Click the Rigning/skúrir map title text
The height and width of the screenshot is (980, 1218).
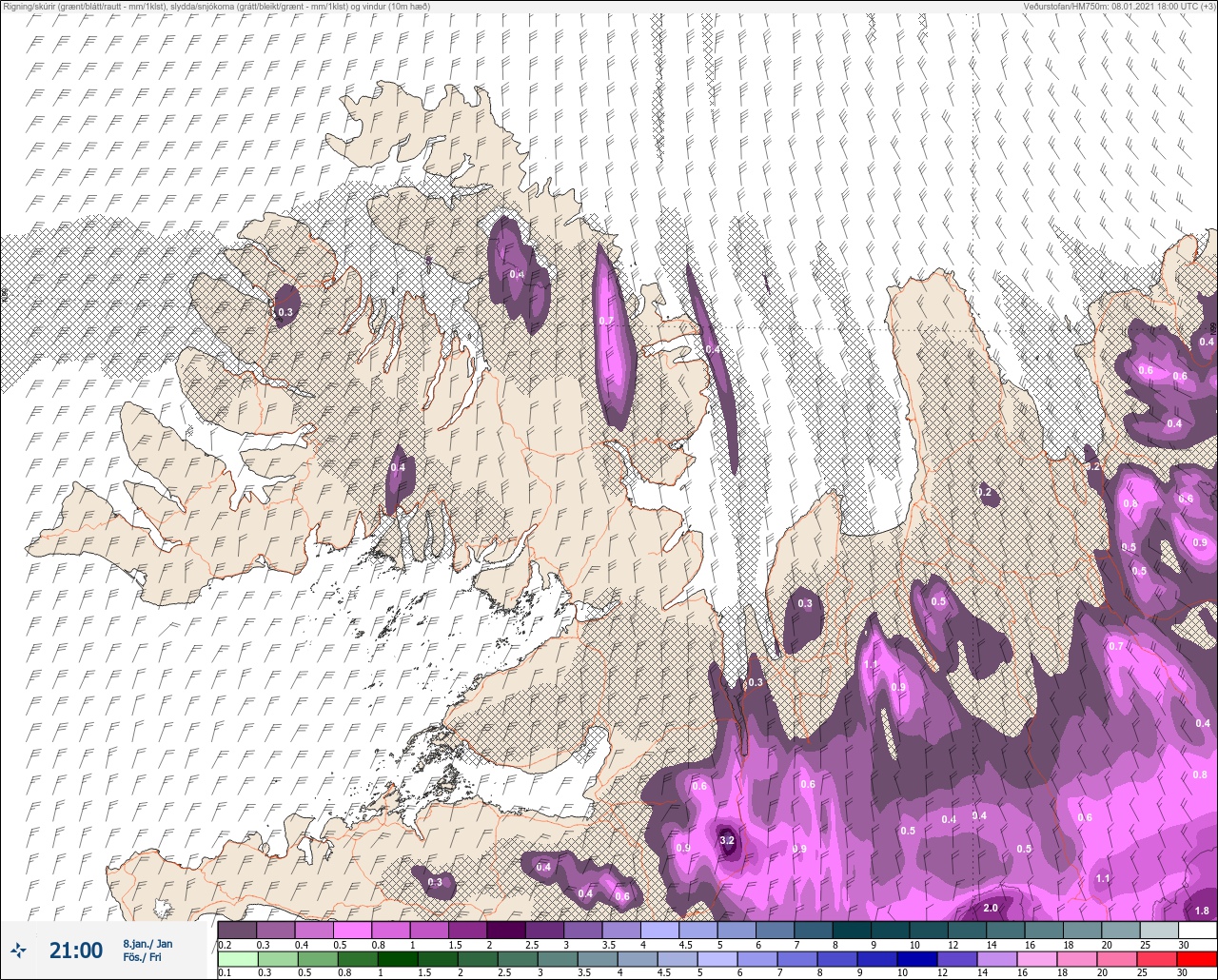click(x=216, y=6)
